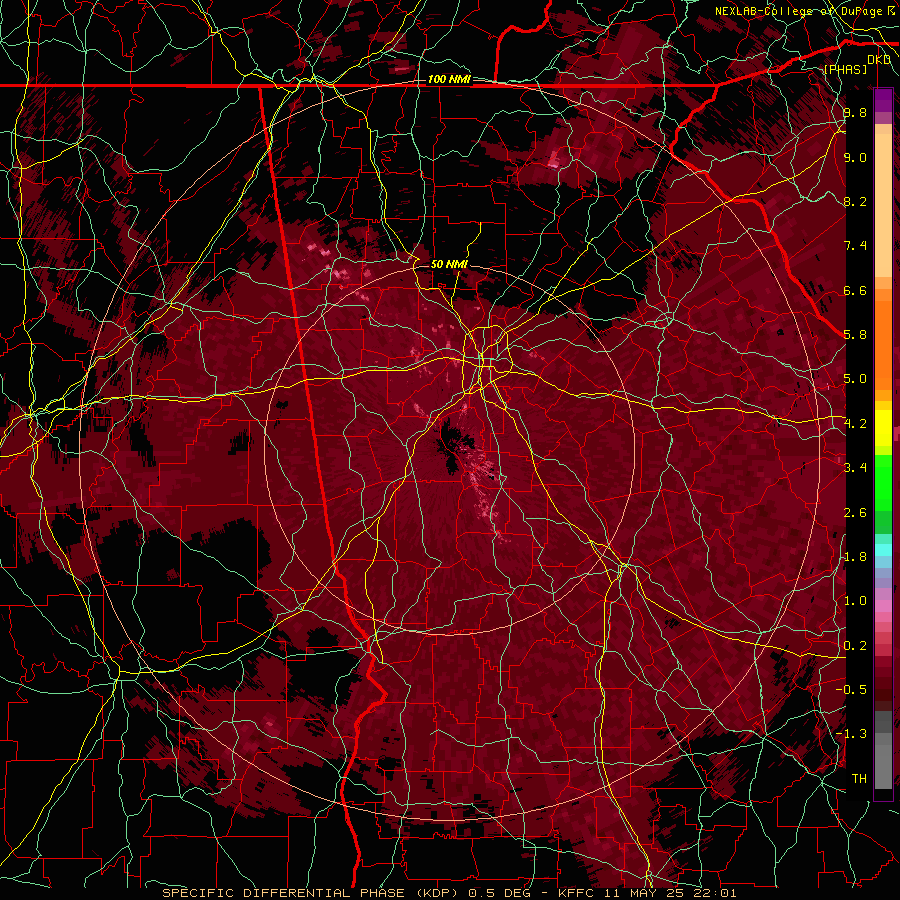Click the "9.8" value on the color scale

pyautogui.click(x=855, y=112)
